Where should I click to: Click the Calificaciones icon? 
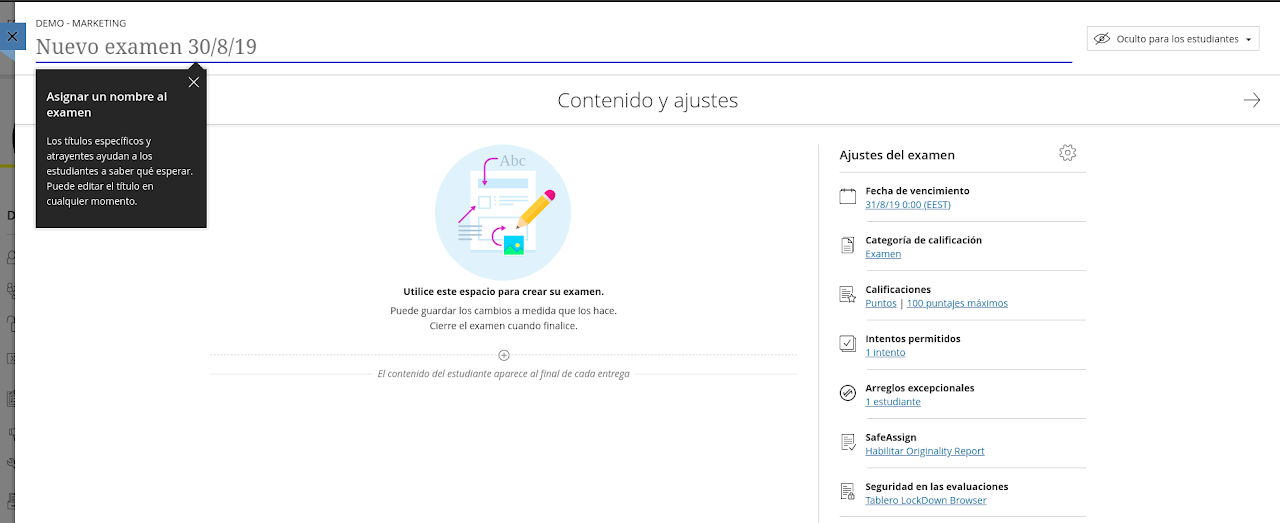pos(848,295)
